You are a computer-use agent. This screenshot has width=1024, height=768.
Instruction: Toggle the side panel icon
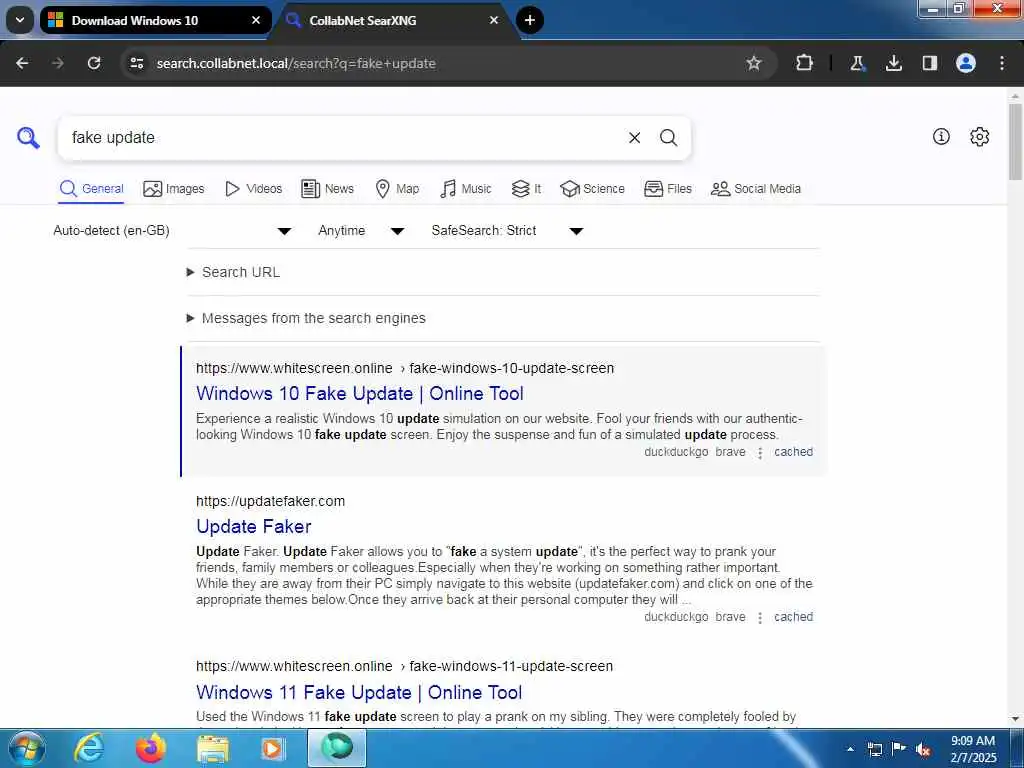click(930, 63)
